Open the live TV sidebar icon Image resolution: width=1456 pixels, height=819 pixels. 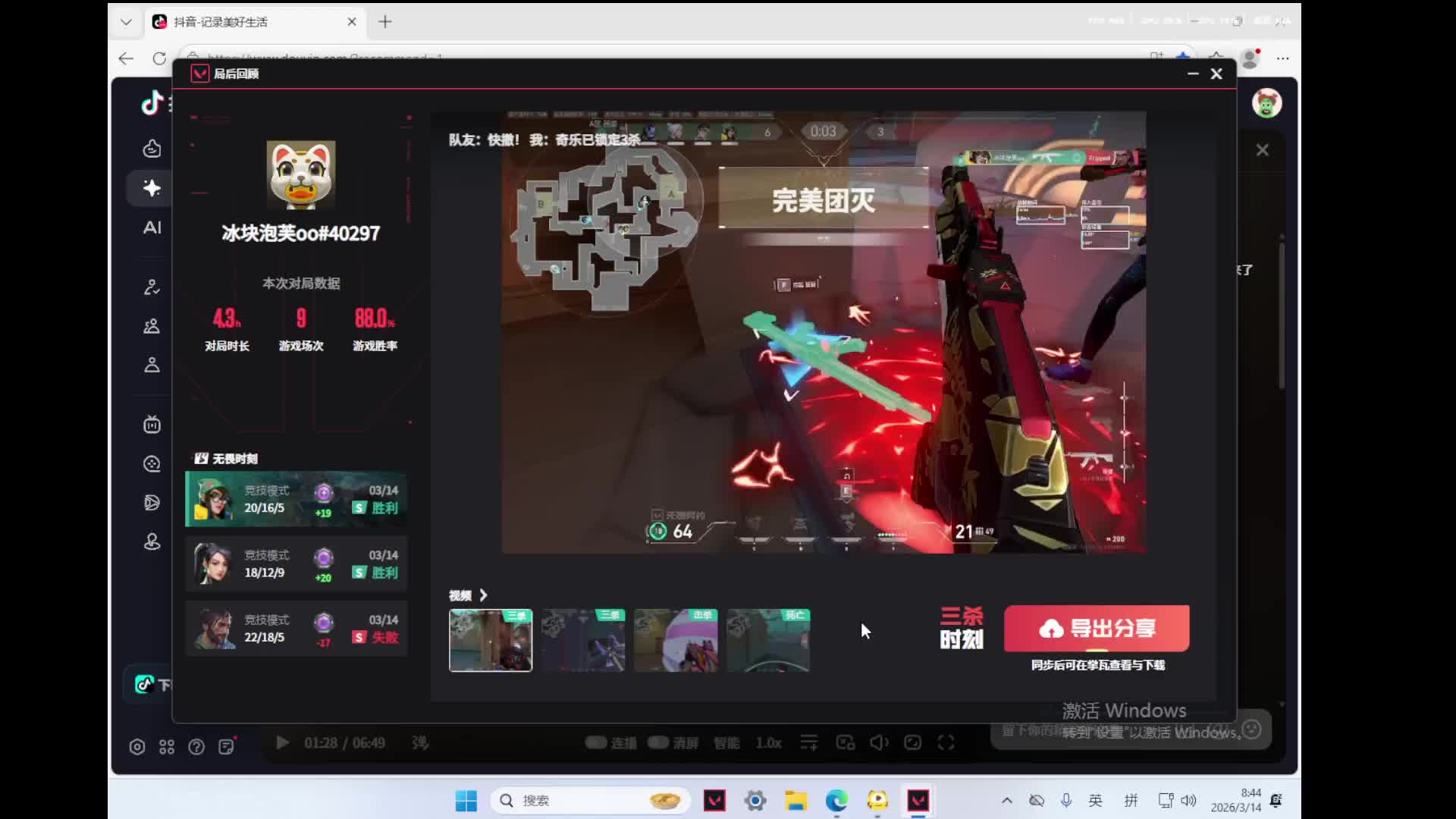point(152,425)
